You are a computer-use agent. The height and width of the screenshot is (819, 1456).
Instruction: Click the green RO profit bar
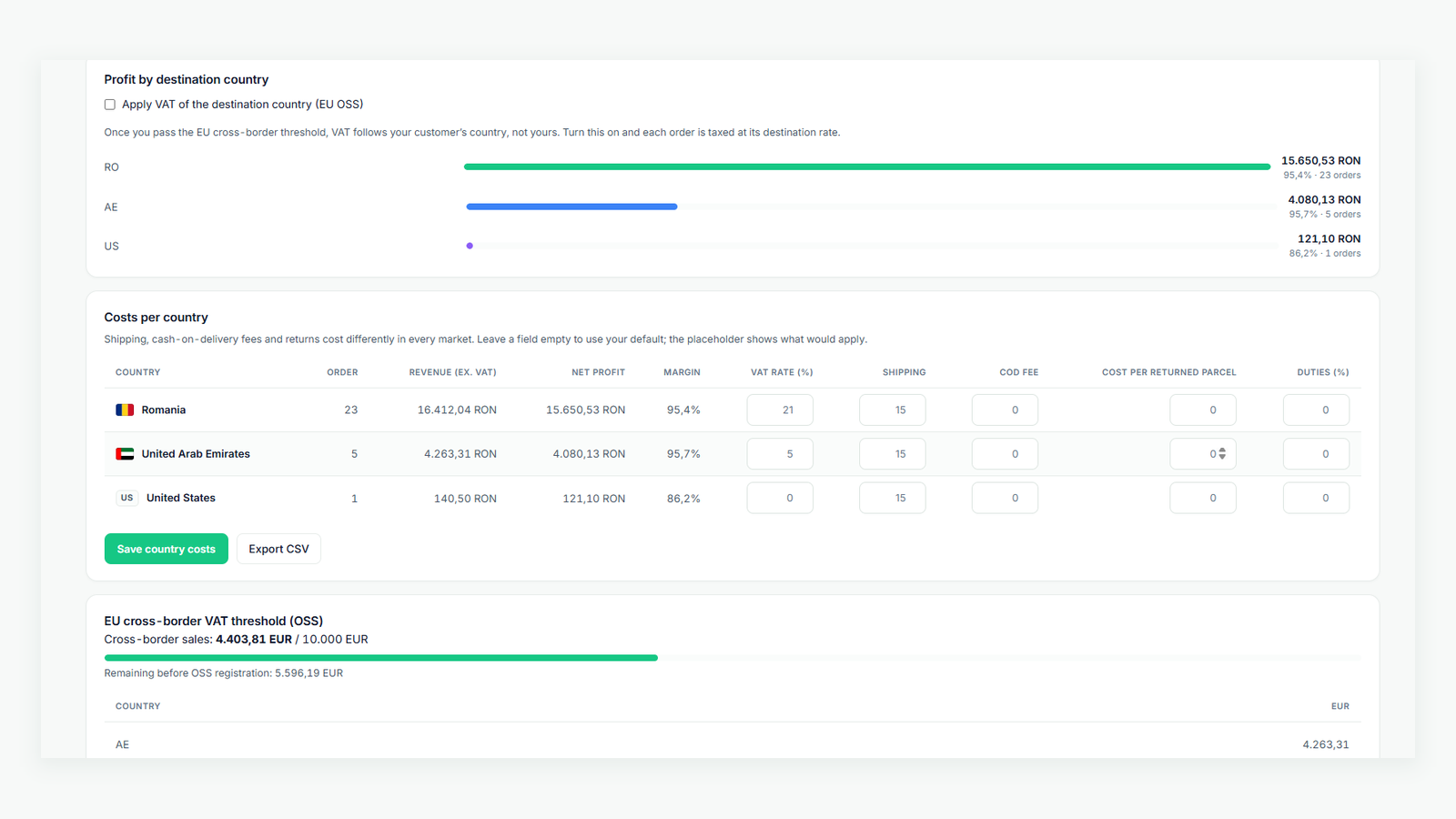(x=867, y=167)
